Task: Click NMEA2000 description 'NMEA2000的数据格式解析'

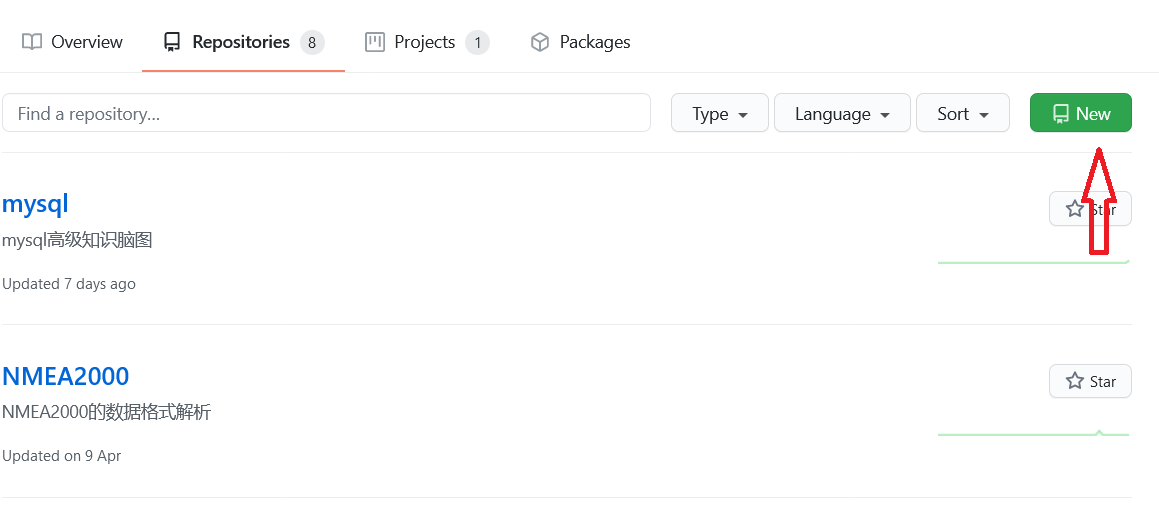Action: tap(106, 412)
